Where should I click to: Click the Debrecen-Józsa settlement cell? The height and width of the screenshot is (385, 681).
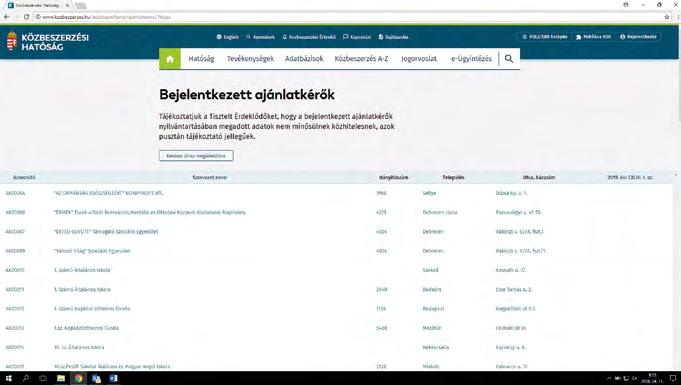click(440, 212)
